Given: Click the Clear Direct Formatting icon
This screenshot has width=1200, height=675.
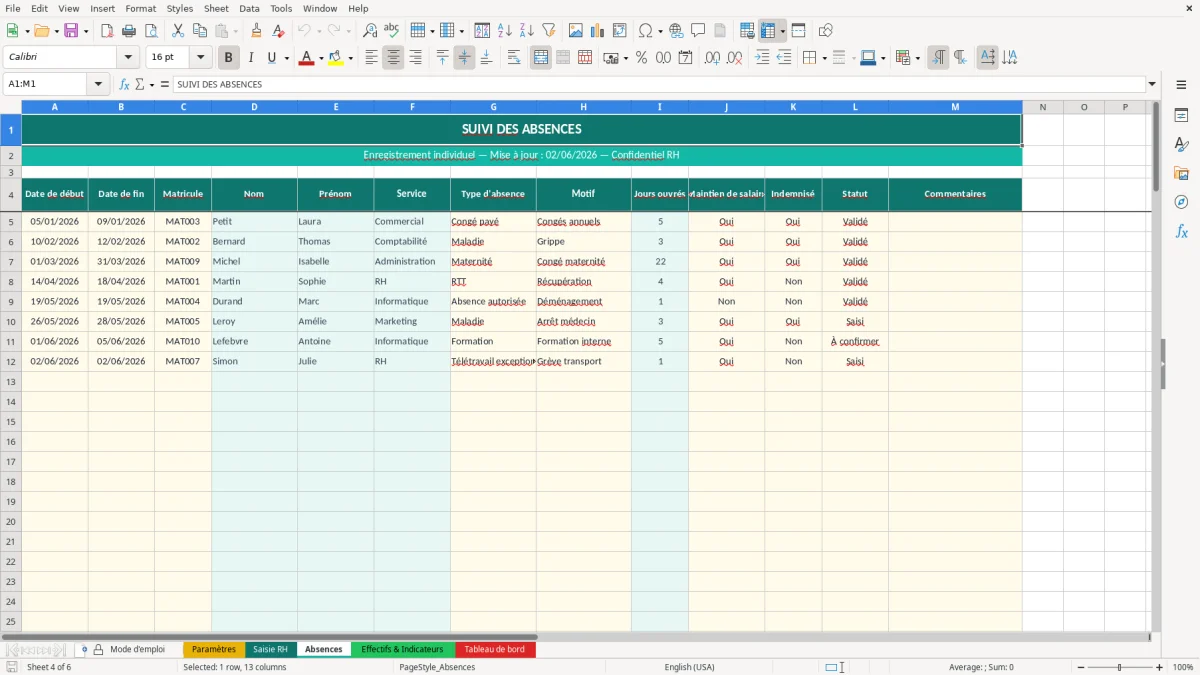Looking at the screenshot, I should coord(279,31).
